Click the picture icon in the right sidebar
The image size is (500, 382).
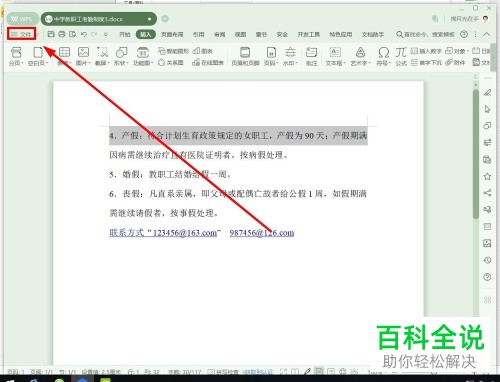pos(487,243)
